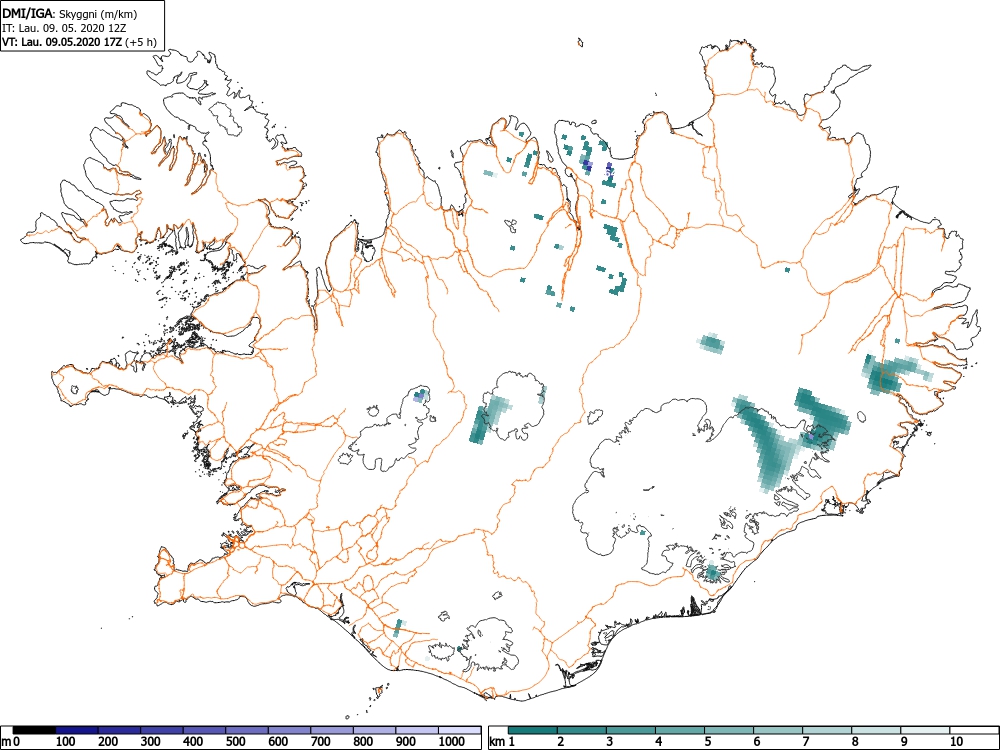Image resolution: width=1000 pixels, height=750 pixels.
Task: Click the 9–10 km near-white legend swatch
Action: (x=925, y=730)
